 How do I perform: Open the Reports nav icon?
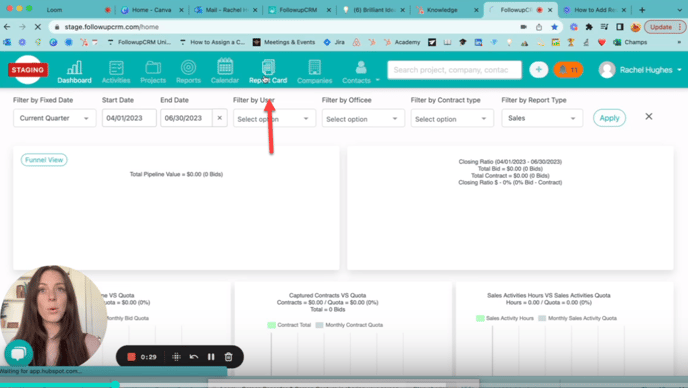[x=188, y=71]
